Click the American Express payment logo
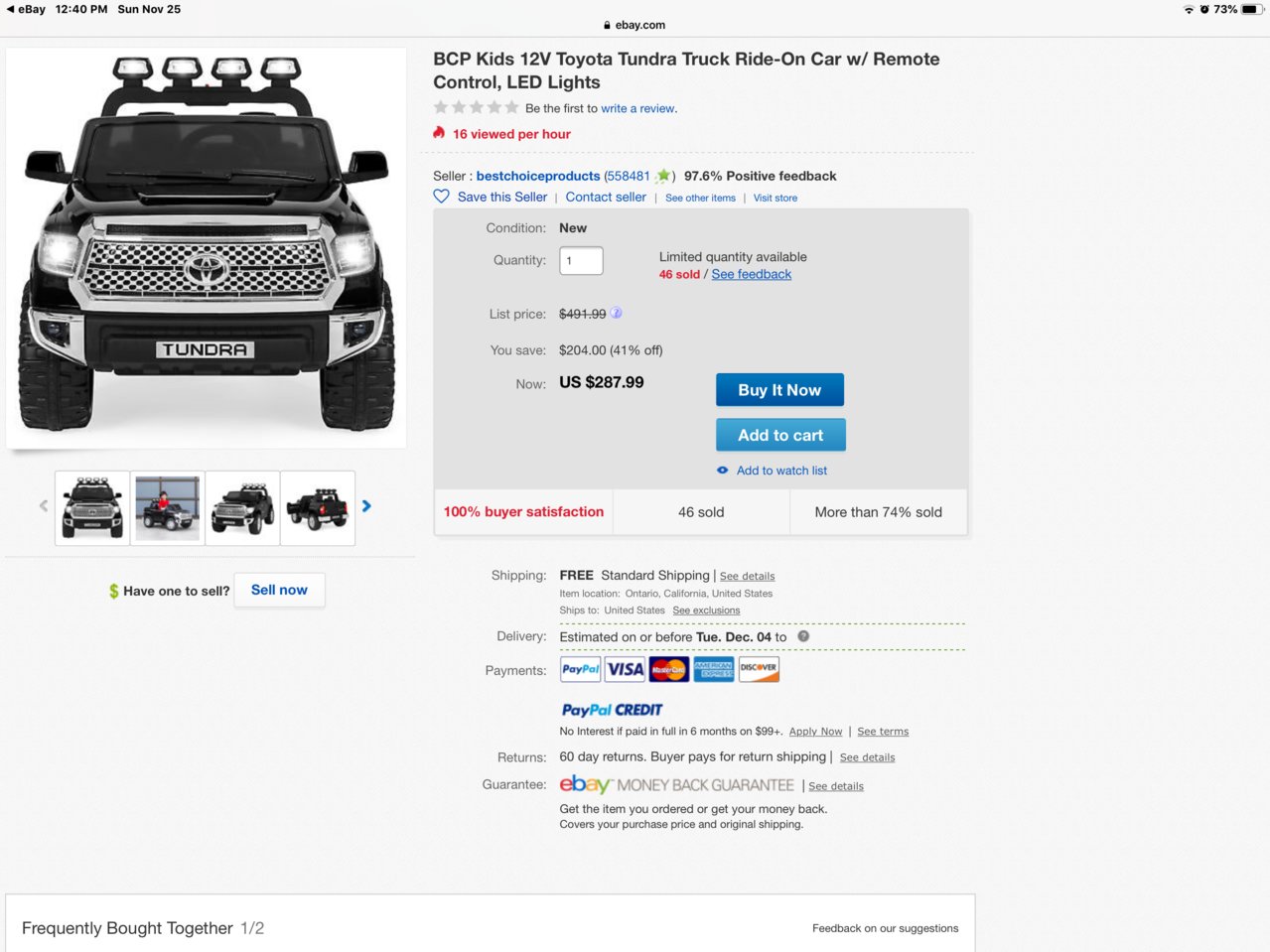 tap(714, 669)
